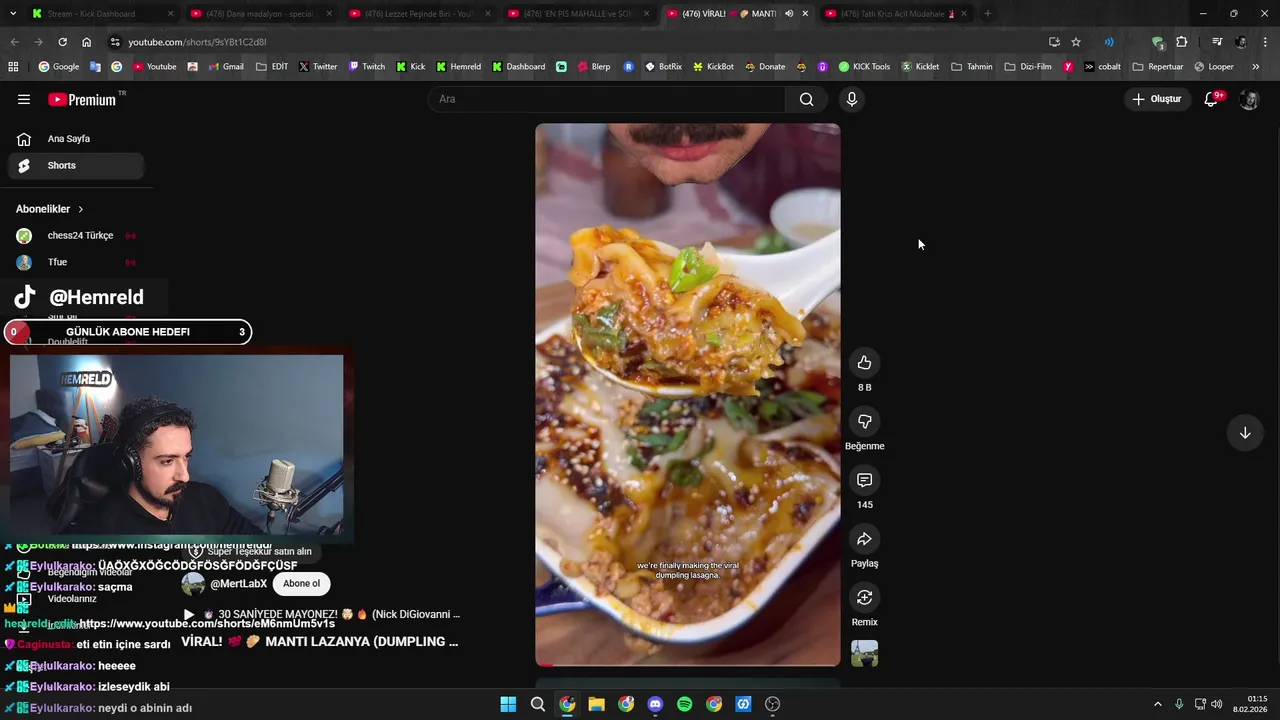1280x720 pixels.
Task: Switch to Tatlı Krizi Acil Müdahale tab
Action: pos(895,14)
